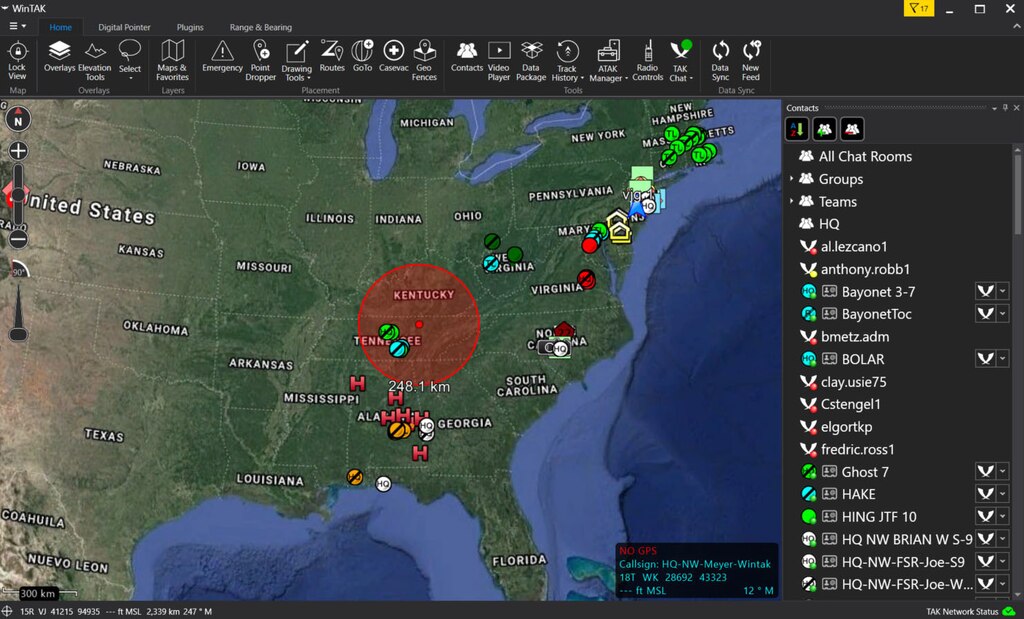Expand the Groups tree node

pos(792,179)
